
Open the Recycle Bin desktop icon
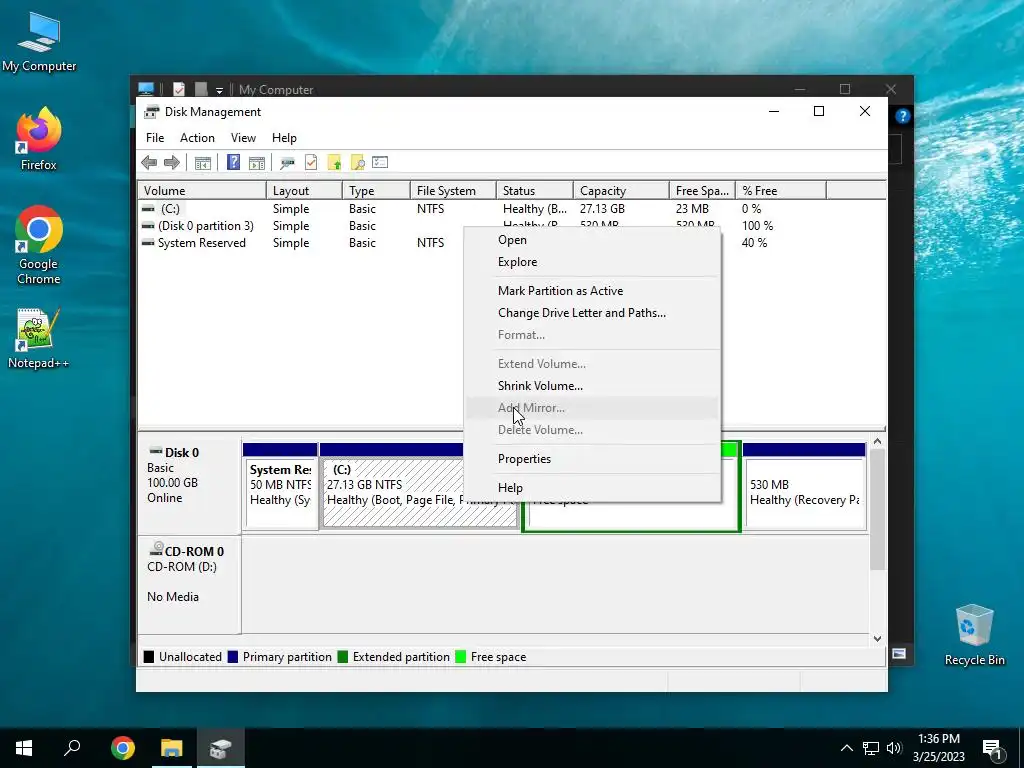tap(974, 635)
